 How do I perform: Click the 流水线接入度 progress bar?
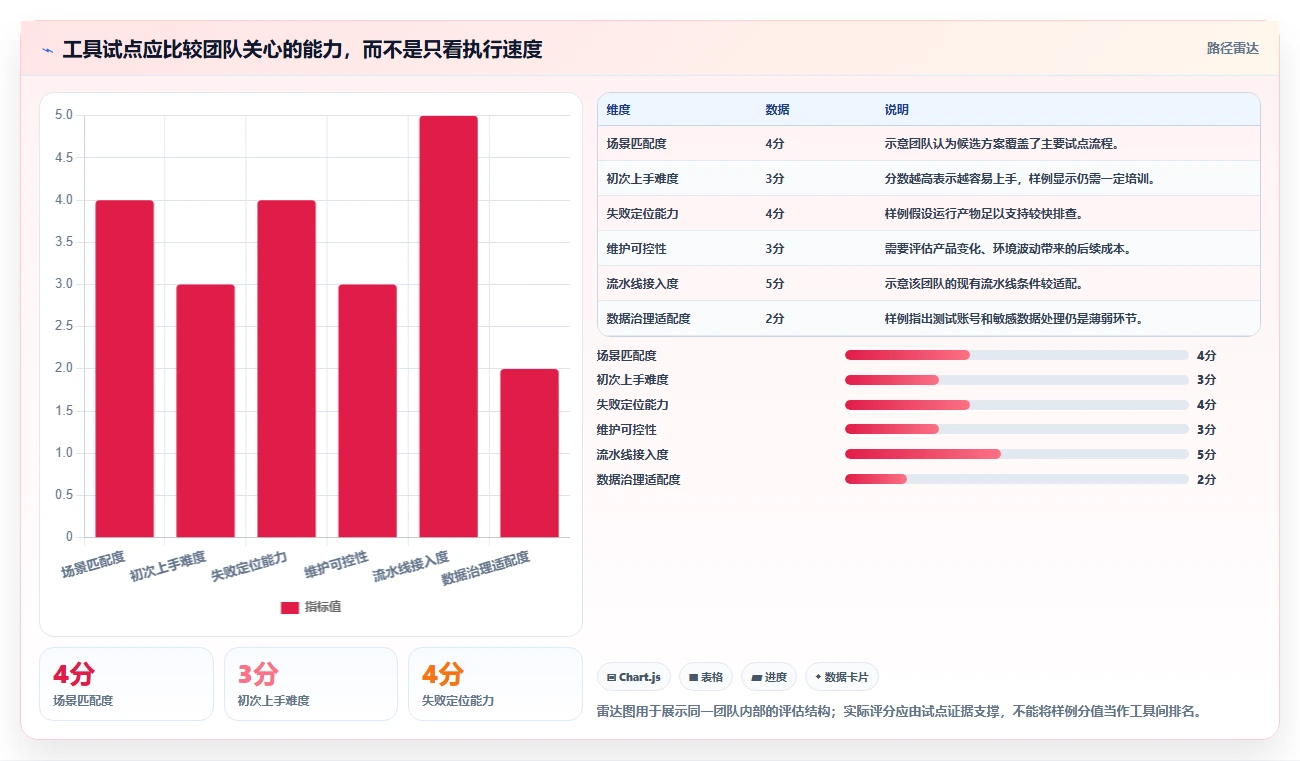[1017, 454]
